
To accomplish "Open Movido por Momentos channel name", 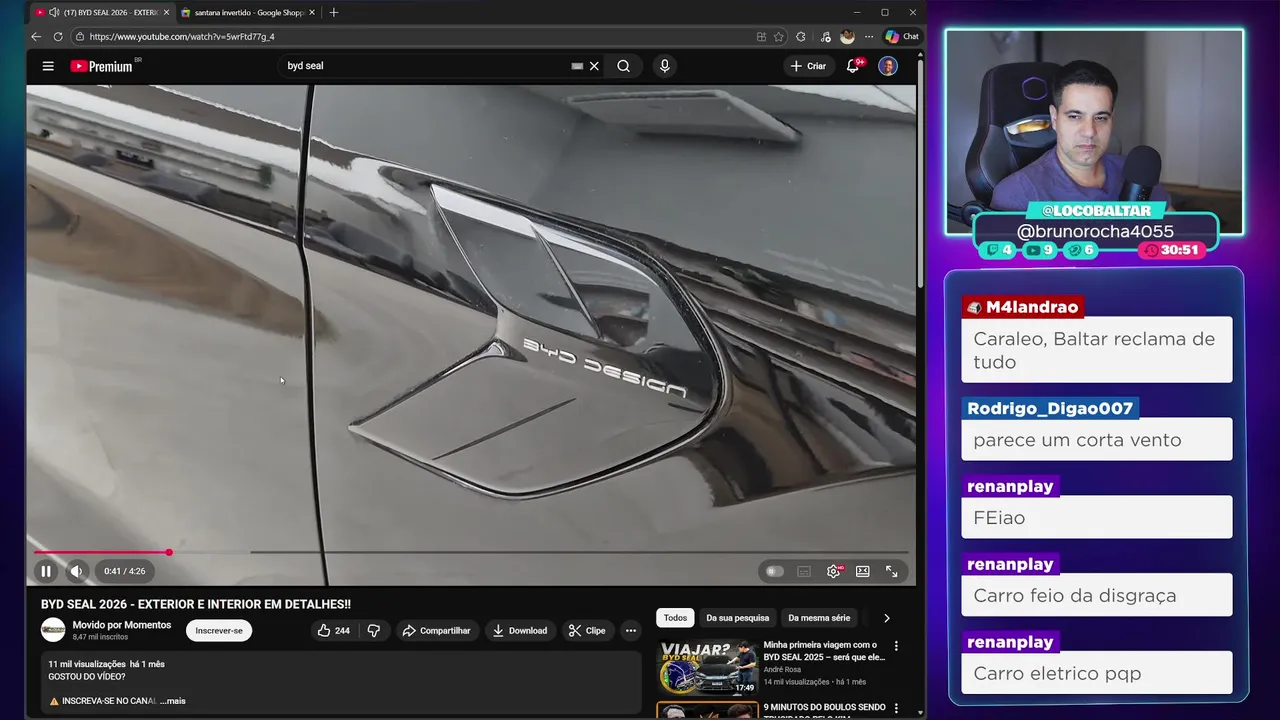I will coord(122,625).
